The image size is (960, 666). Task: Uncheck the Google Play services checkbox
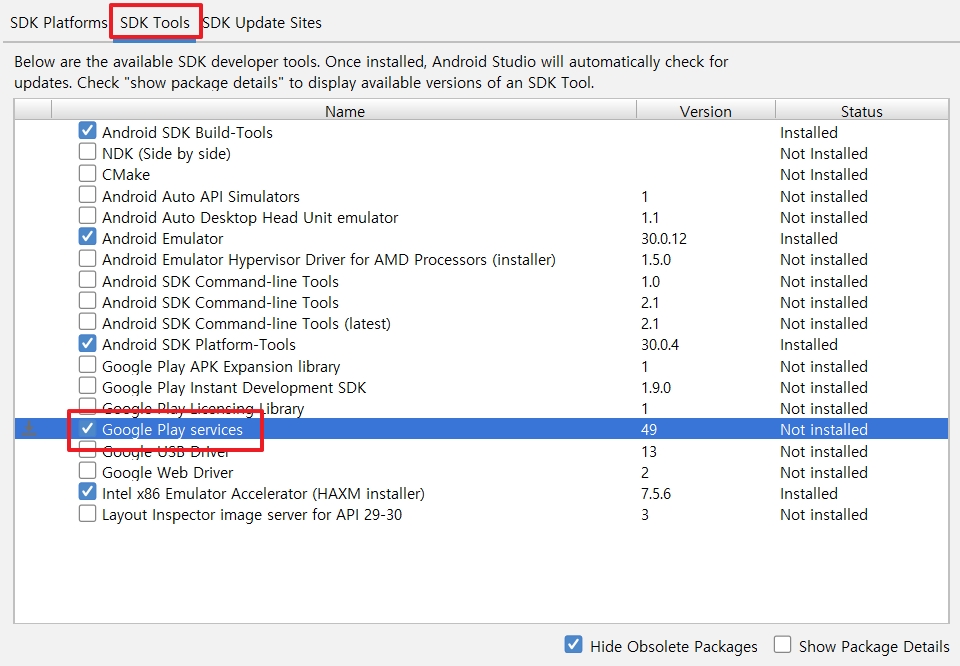tap(88, 428)
